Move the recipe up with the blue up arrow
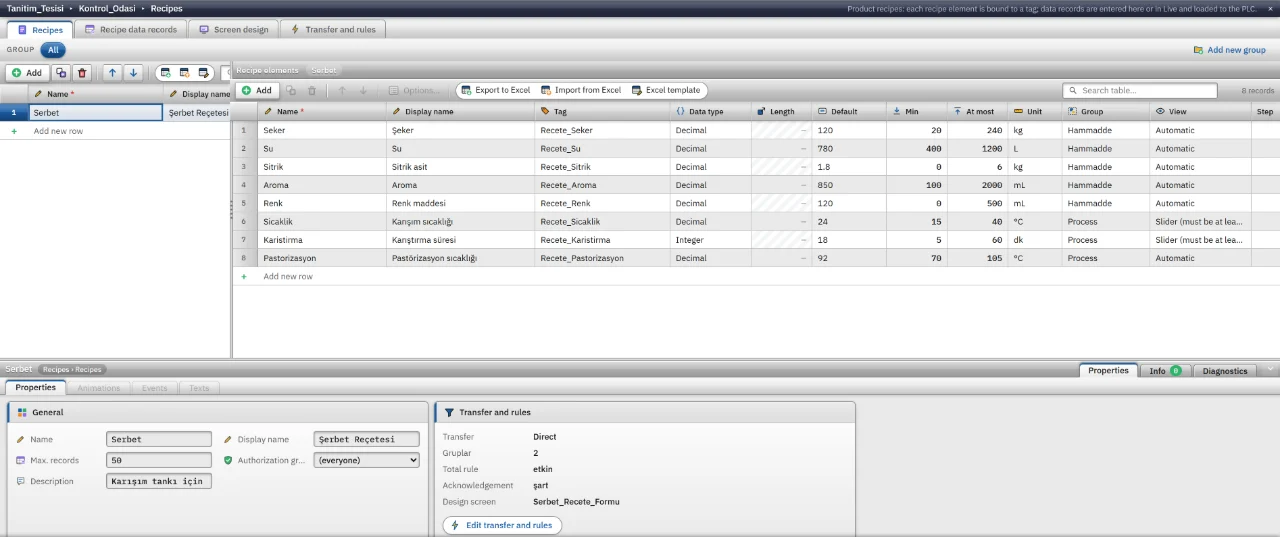The height and width of the screenshot is (537, 1280). tap(112, 73)
